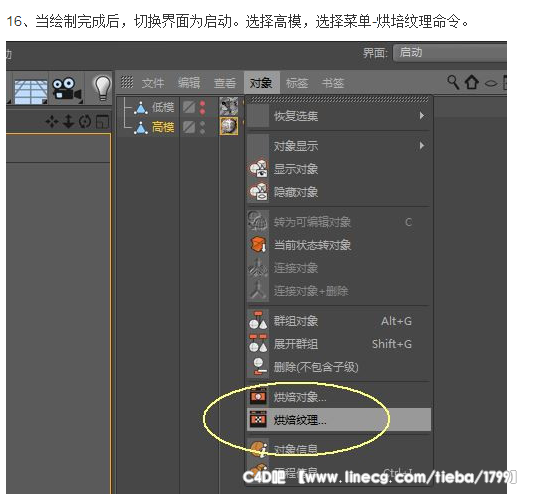This screenshot has width=543, height=494.
Task: Click the viewport zoom up-down arrow icon
Action: 68,121
